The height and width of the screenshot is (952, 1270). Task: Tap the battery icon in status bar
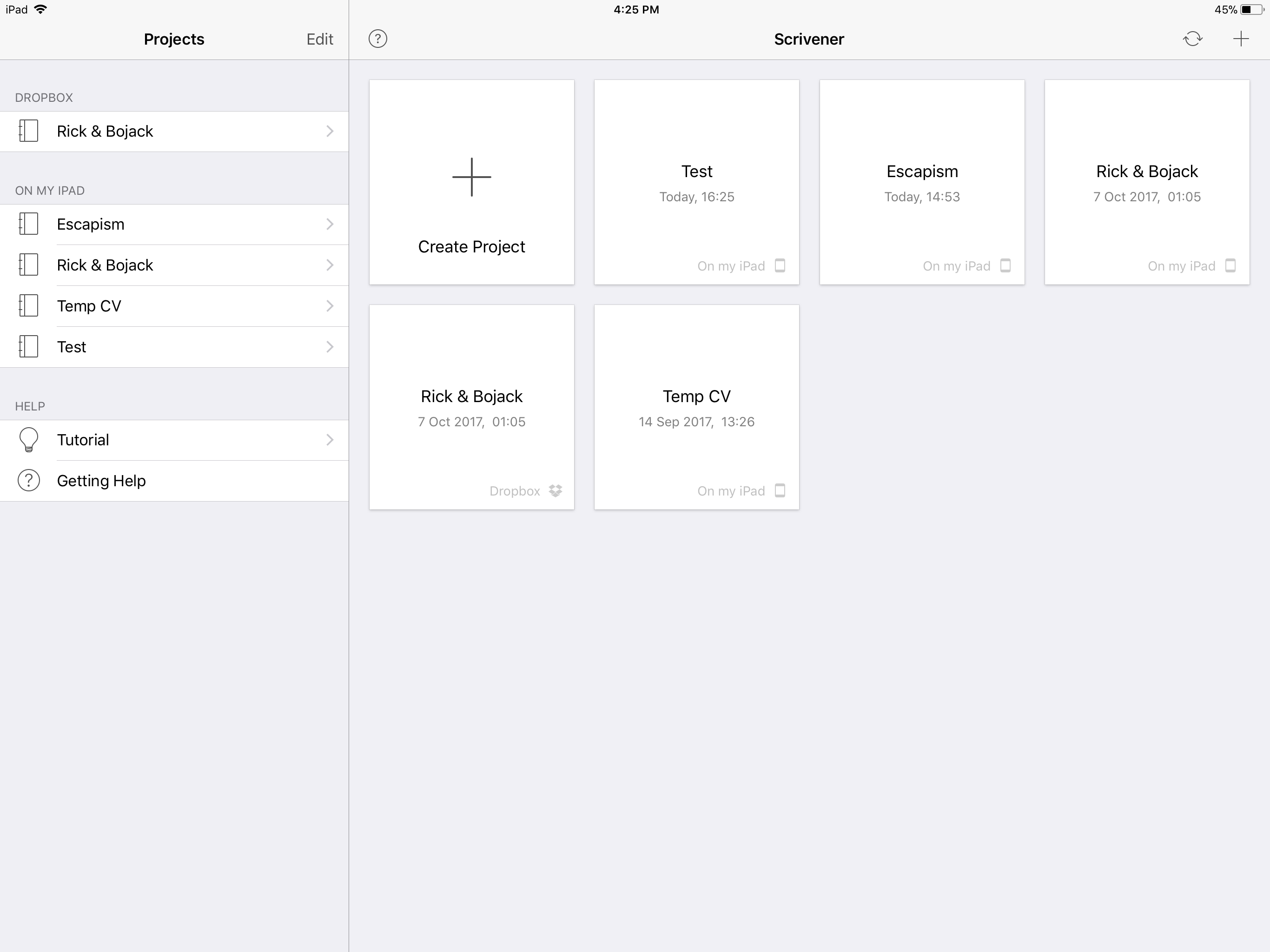coord(1253,9)
